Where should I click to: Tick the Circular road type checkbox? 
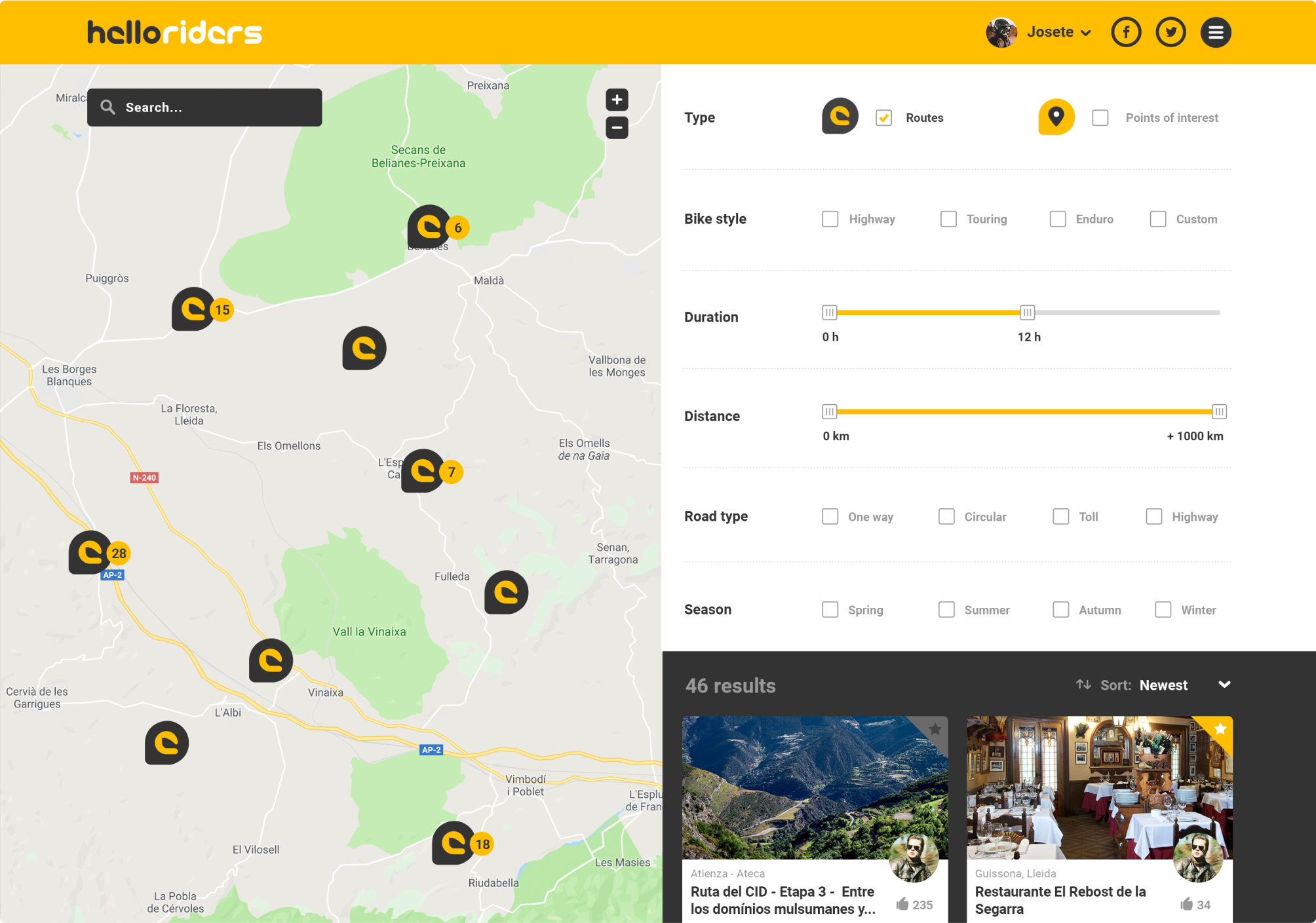[x=946, y=517]
